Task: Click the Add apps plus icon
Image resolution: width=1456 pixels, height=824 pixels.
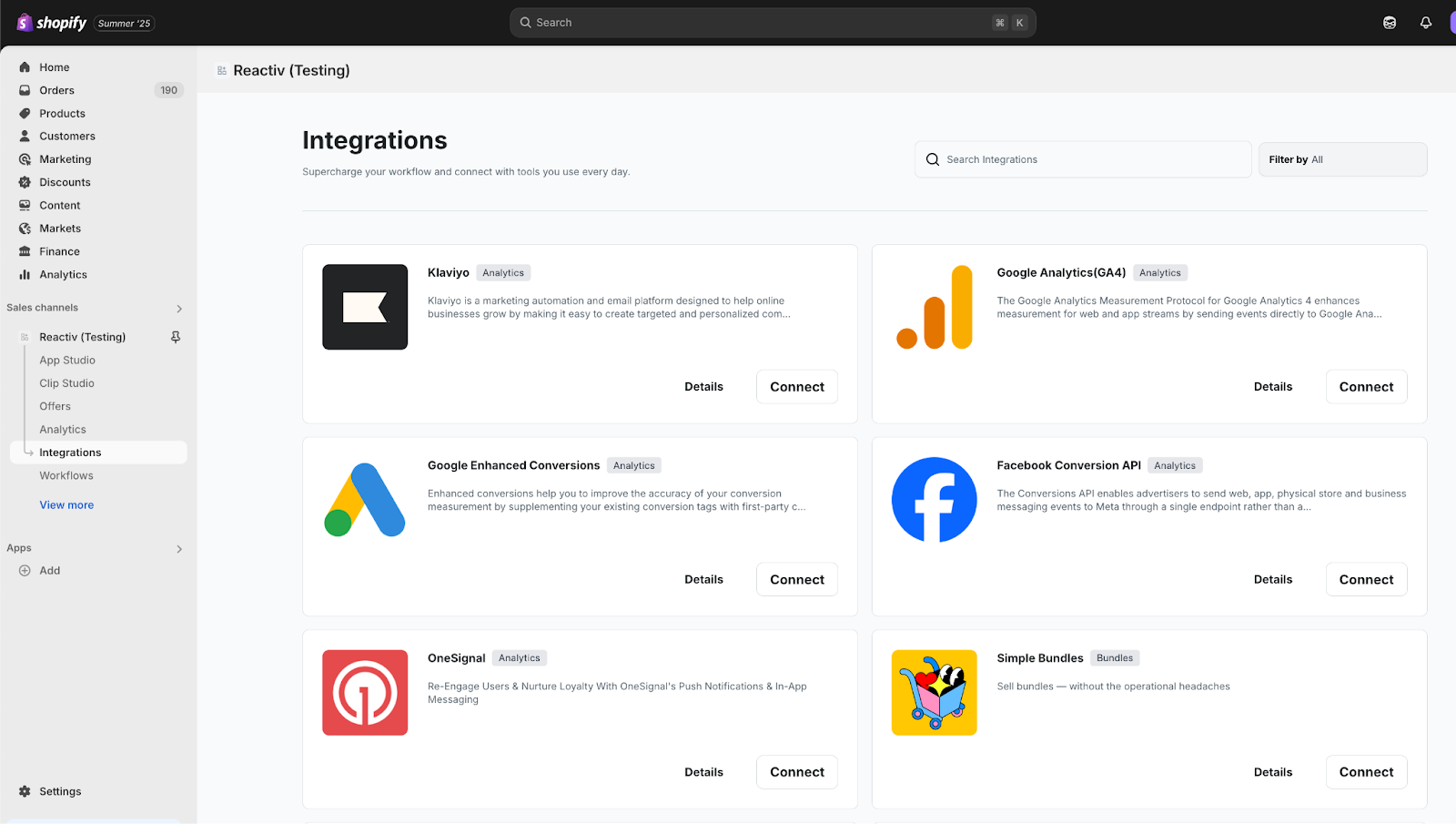Action: (25, 571)
